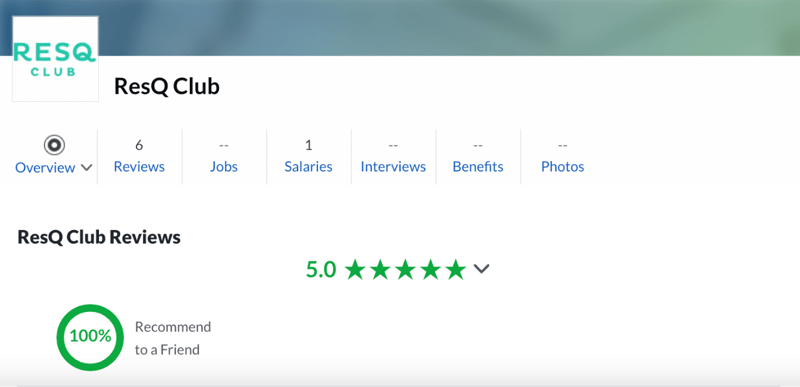
Task: Click the ResQ Club logo thumbnail
Action: [x=55, y=59]
